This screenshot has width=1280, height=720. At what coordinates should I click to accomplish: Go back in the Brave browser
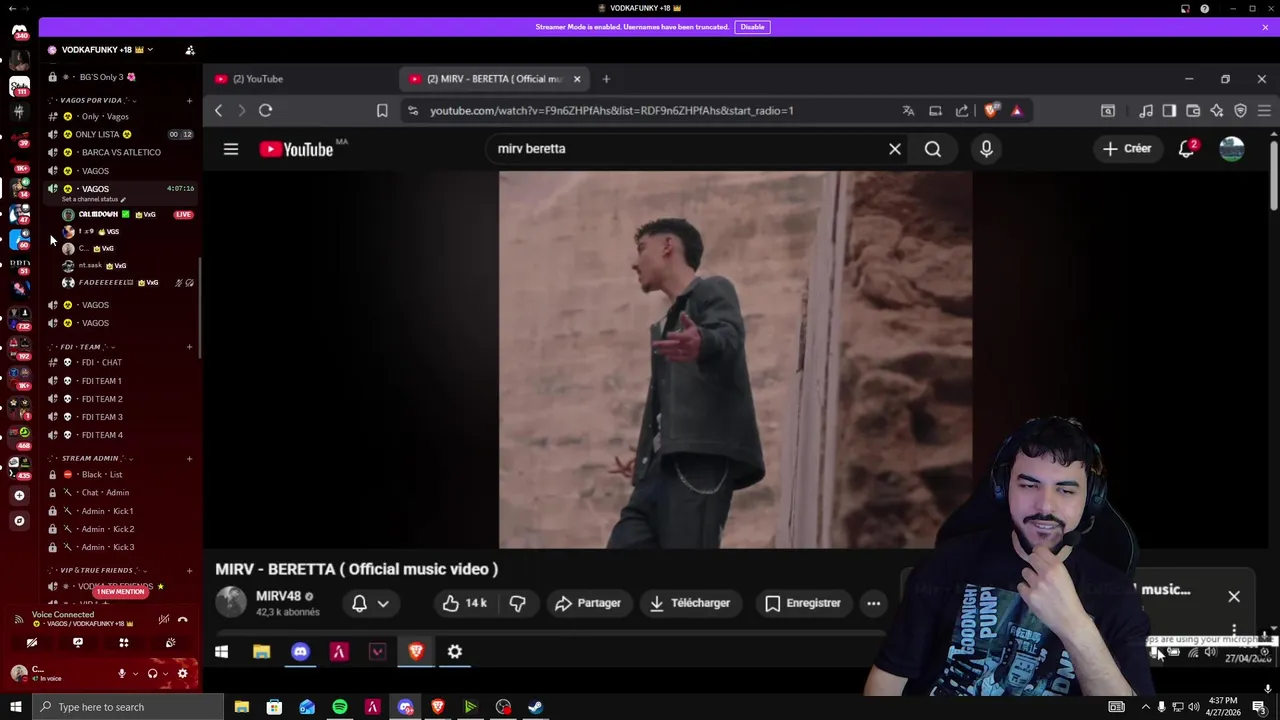click(218, 110)
